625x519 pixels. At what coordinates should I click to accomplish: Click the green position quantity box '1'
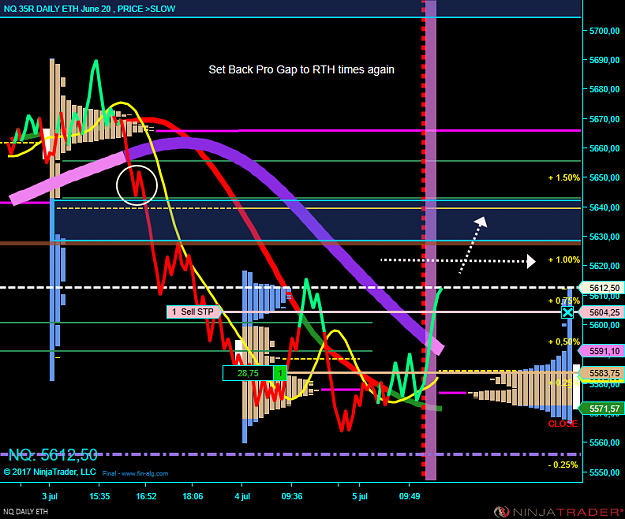(280, 373)
